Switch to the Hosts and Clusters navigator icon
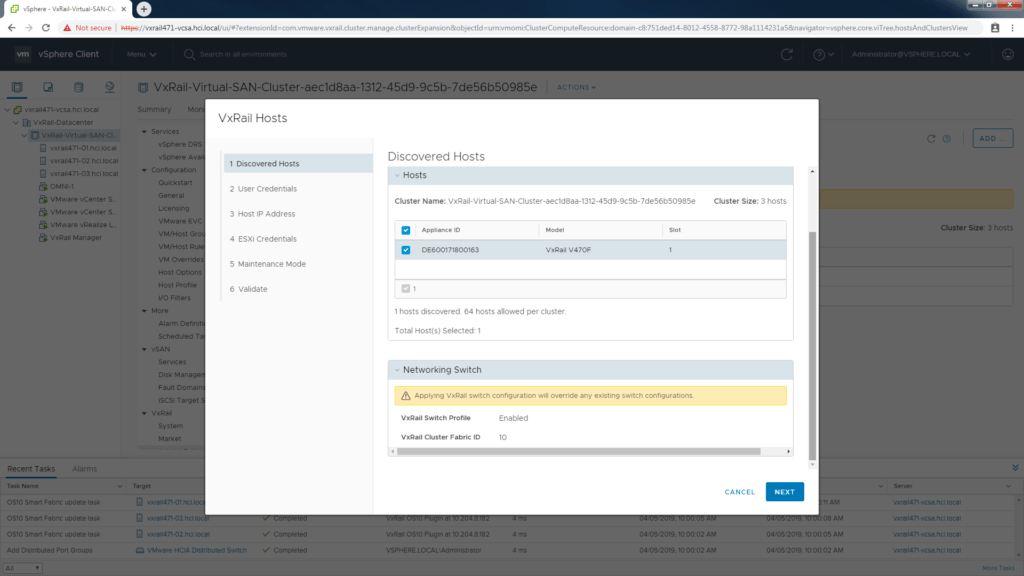Viewport: 1024px width, 576px height. [x=17, y=87]
